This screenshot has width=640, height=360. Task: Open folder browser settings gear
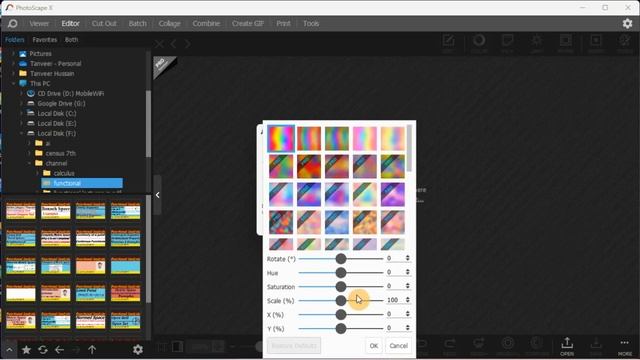pyautogui.click(x=138, y=350)
